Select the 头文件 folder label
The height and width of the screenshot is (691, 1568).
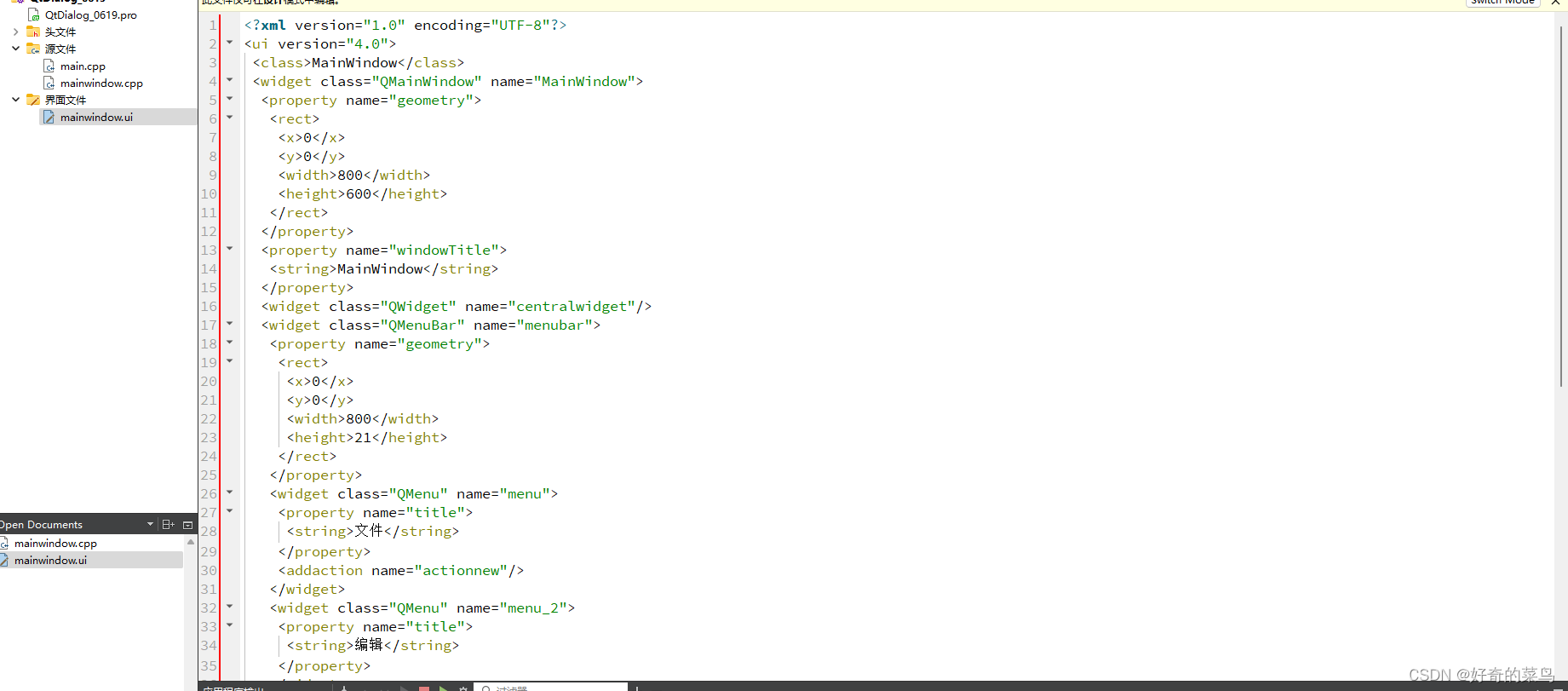click(x=60, y=32)
